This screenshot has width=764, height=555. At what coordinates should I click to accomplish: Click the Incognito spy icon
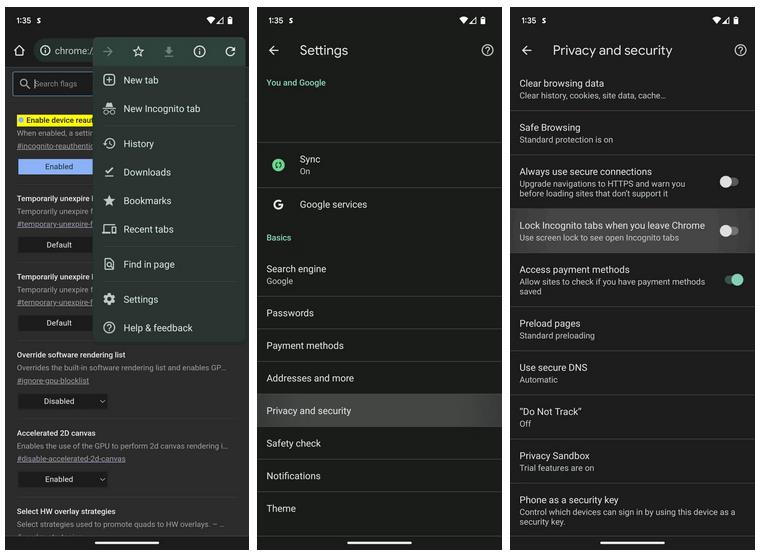109,109
